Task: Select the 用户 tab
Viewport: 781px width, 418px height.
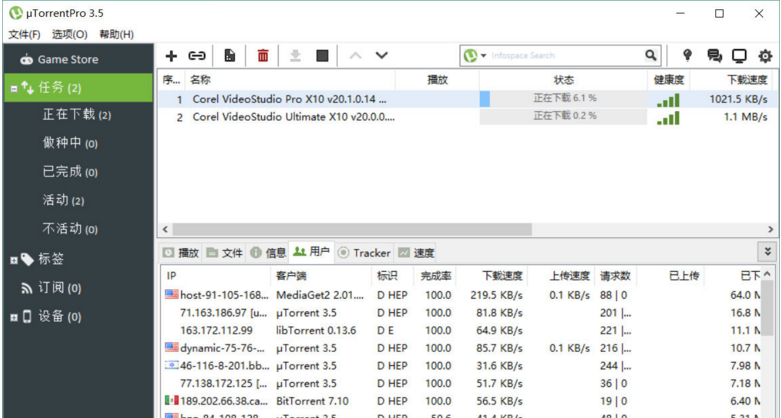Action: tap(311, 252)
